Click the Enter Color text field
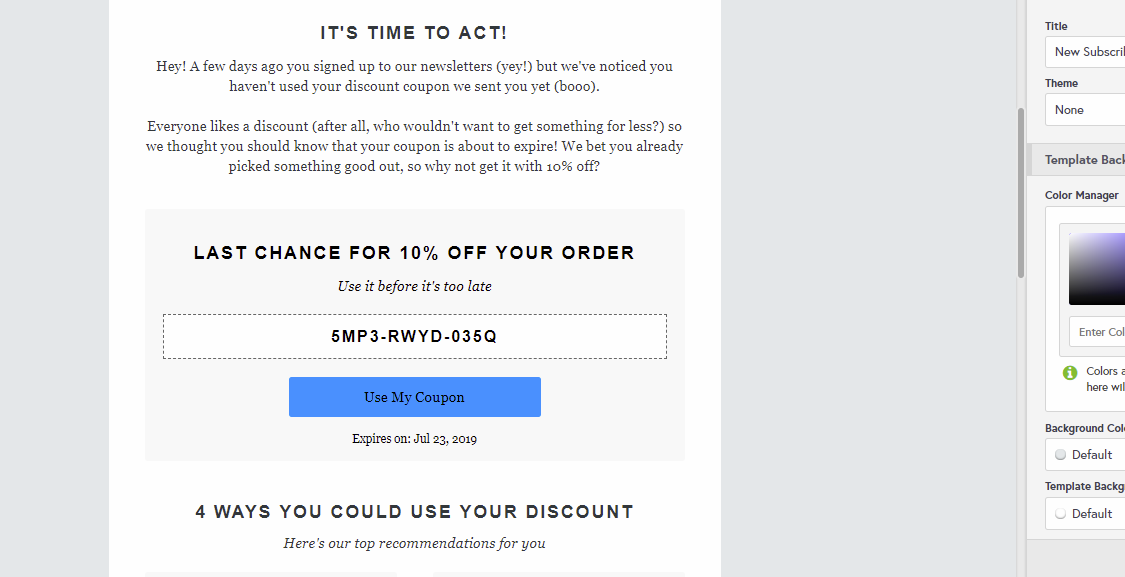1125x577 pixels. [x=1097, y=332]
